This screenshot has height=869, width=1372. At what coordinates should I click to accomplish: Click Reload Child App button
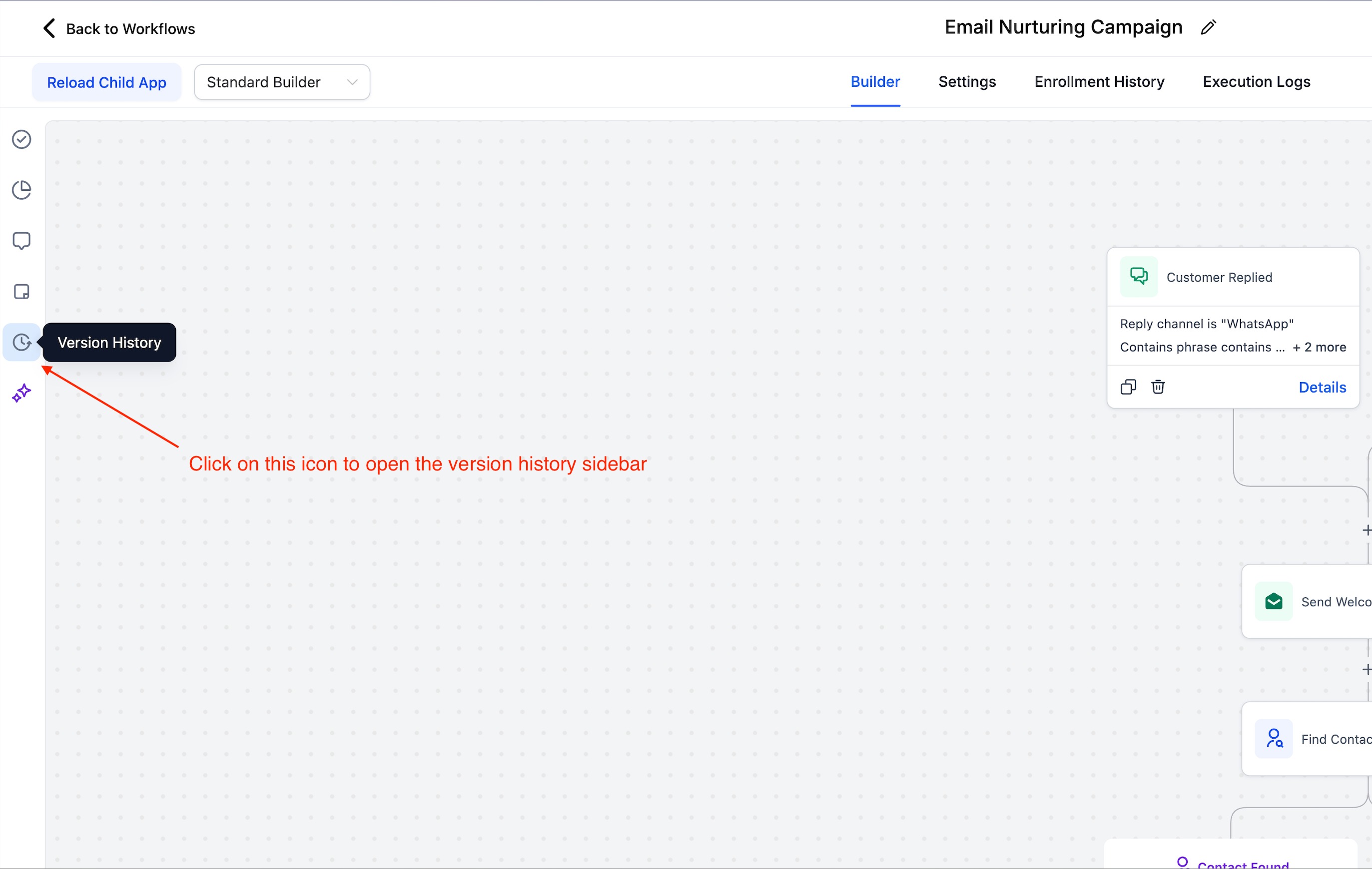click(106, 82)
